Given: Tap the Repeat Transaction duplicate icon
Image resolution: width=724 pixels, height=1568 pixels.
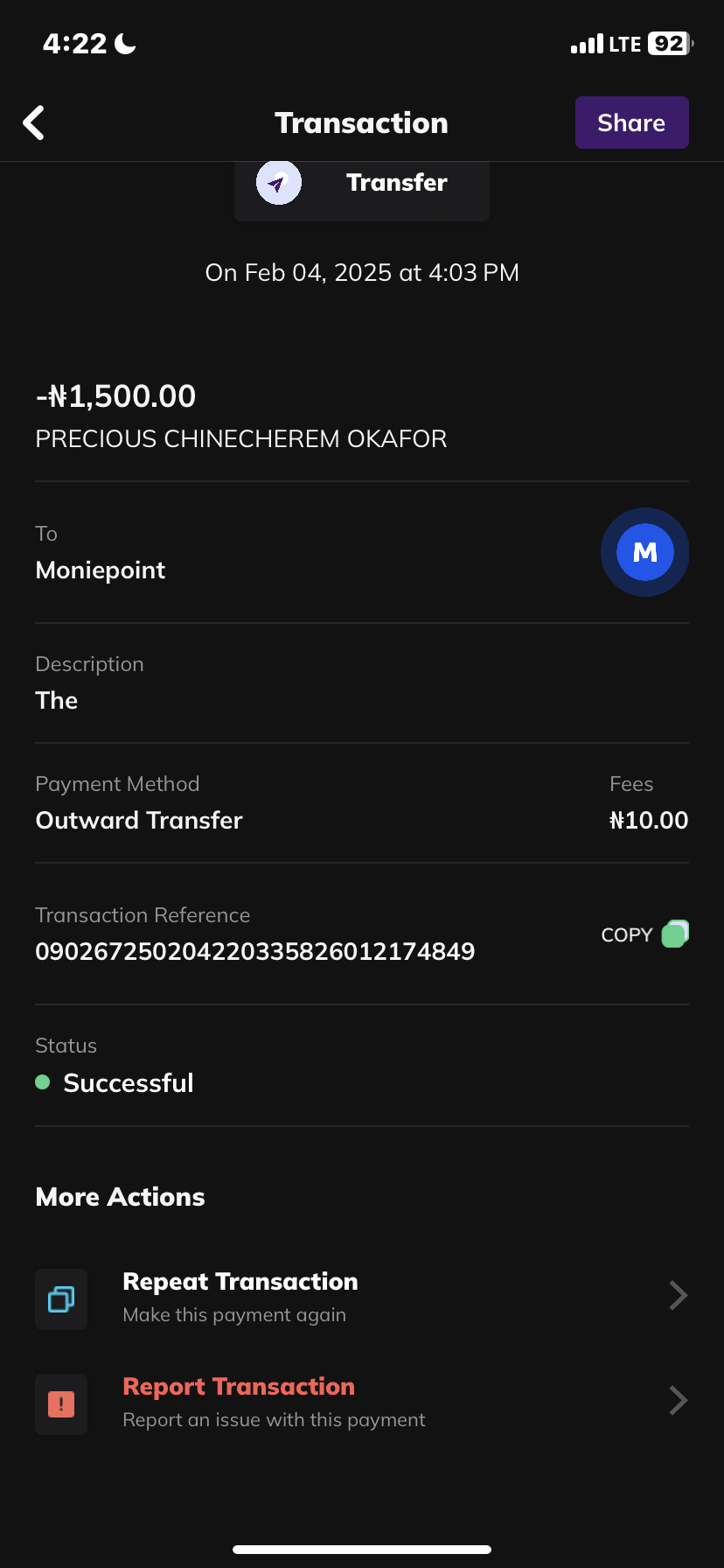Looking at the screenshot, I should 61,1299.
